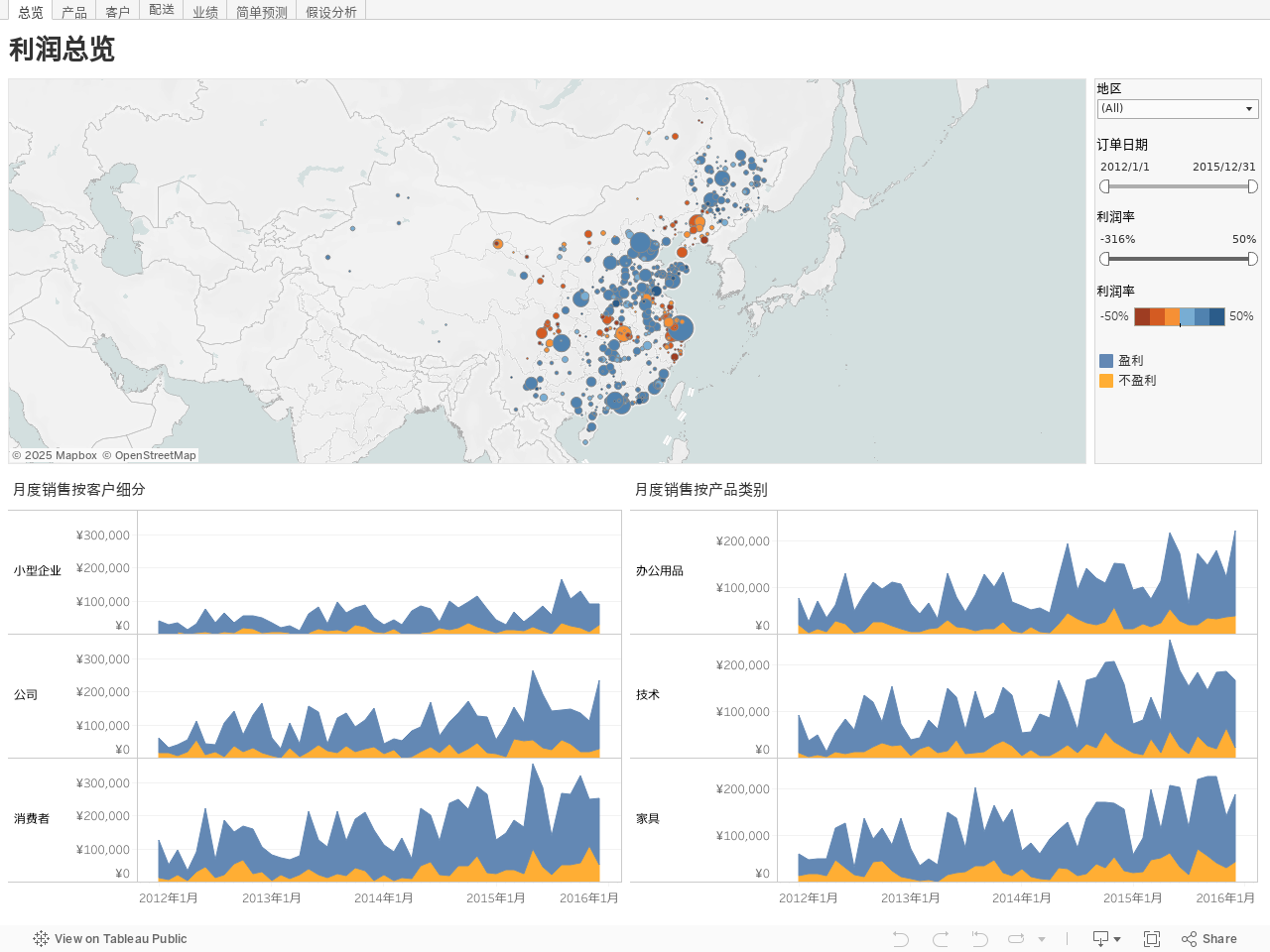Click the 技术 row label
The image size is (1270, 952).
[648, 695]
